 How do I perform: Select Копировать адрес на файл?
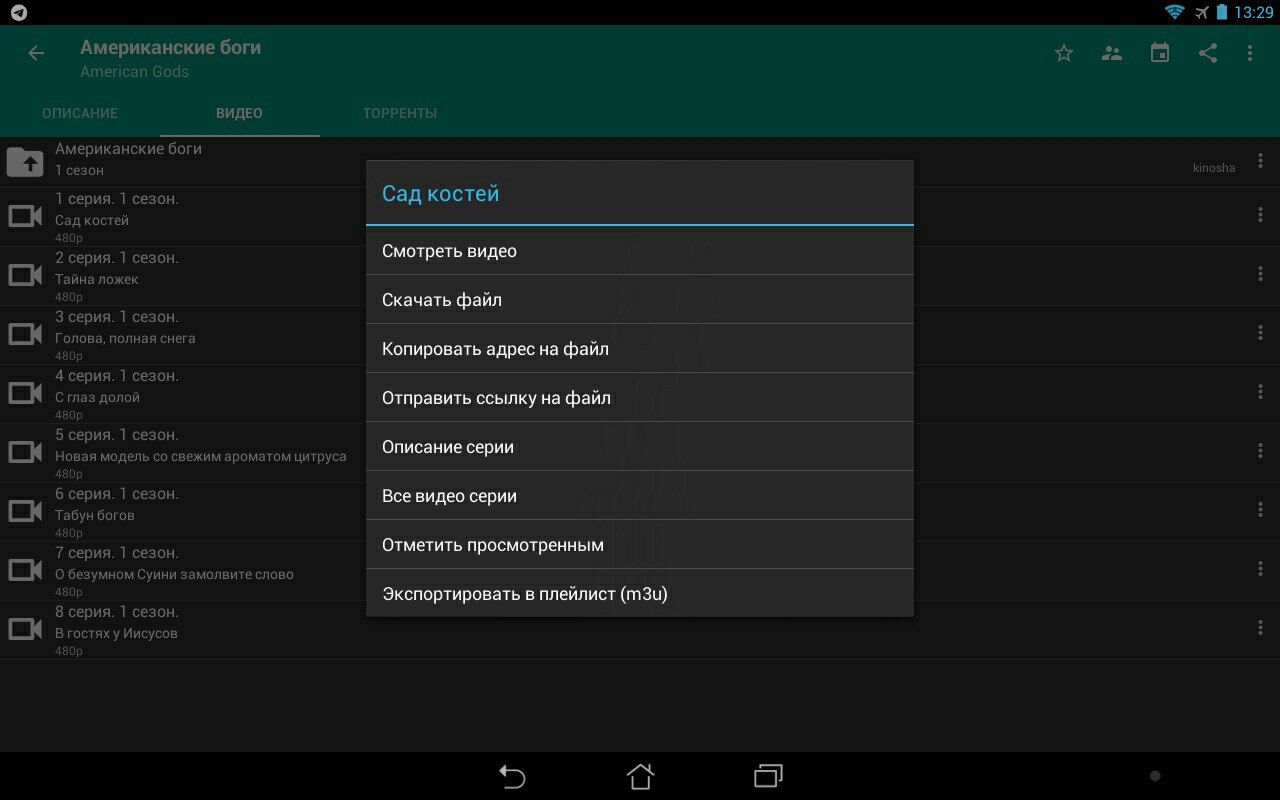click(x=640, y=349)
